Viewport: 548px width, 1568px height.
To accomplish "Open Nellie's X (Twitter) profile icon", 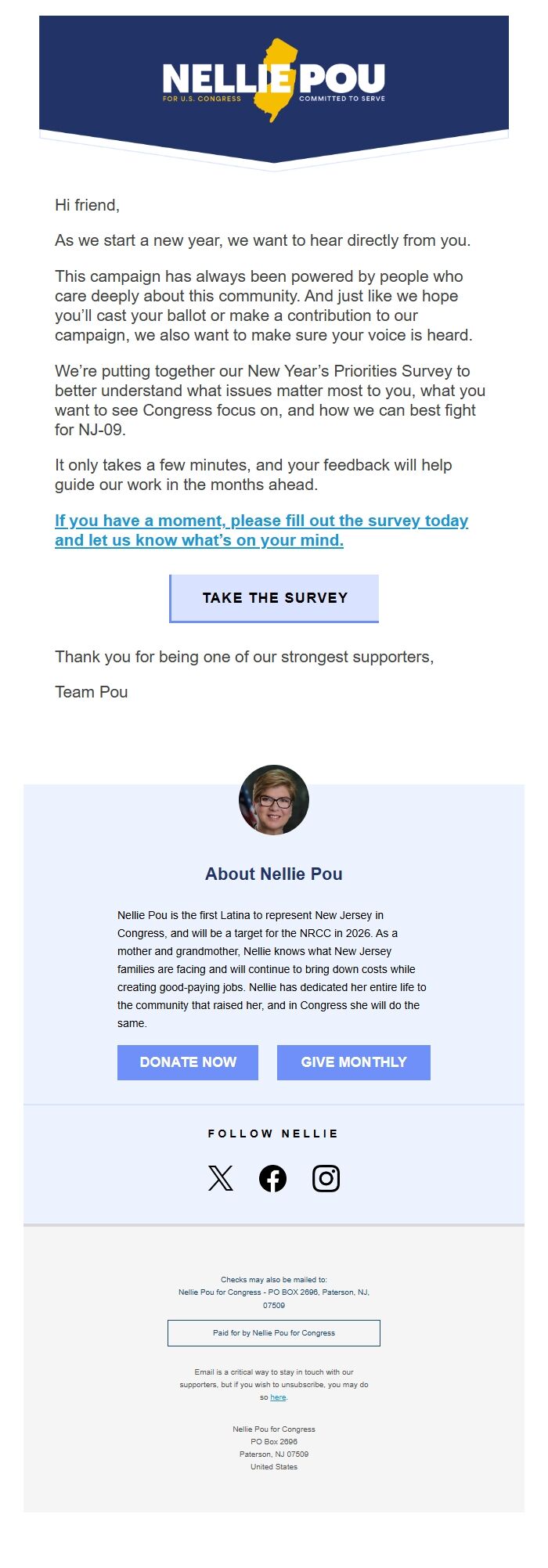I will click(221, 1177).
